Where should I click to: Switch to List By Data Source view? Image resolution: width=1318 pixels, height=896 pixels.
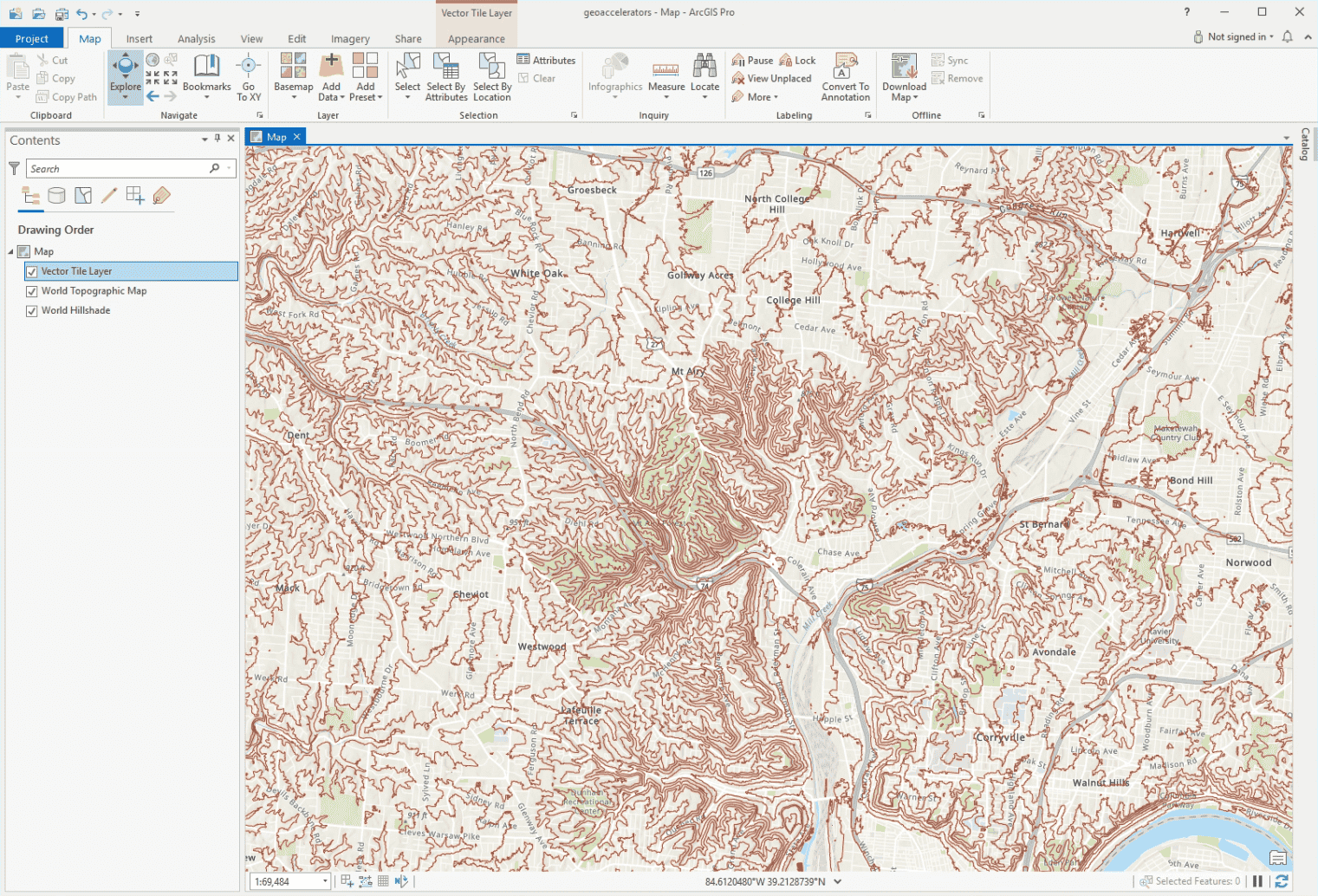click(x=56, y=196)
